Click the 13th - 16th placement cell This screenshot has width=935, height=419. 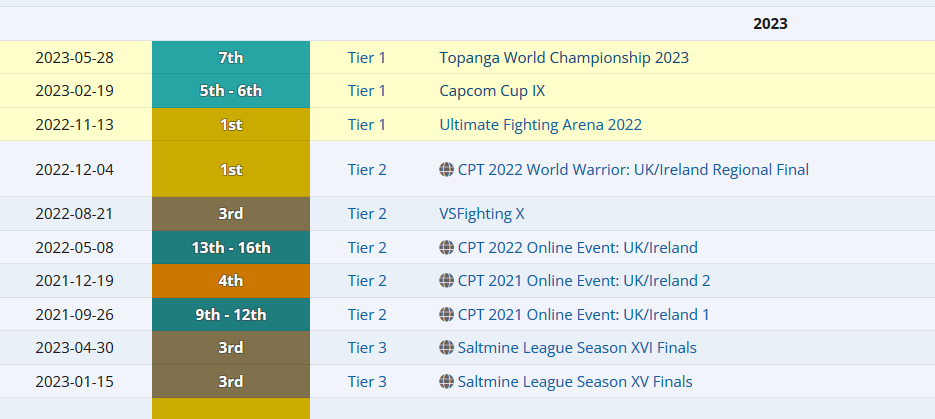(x=231, y=248)
